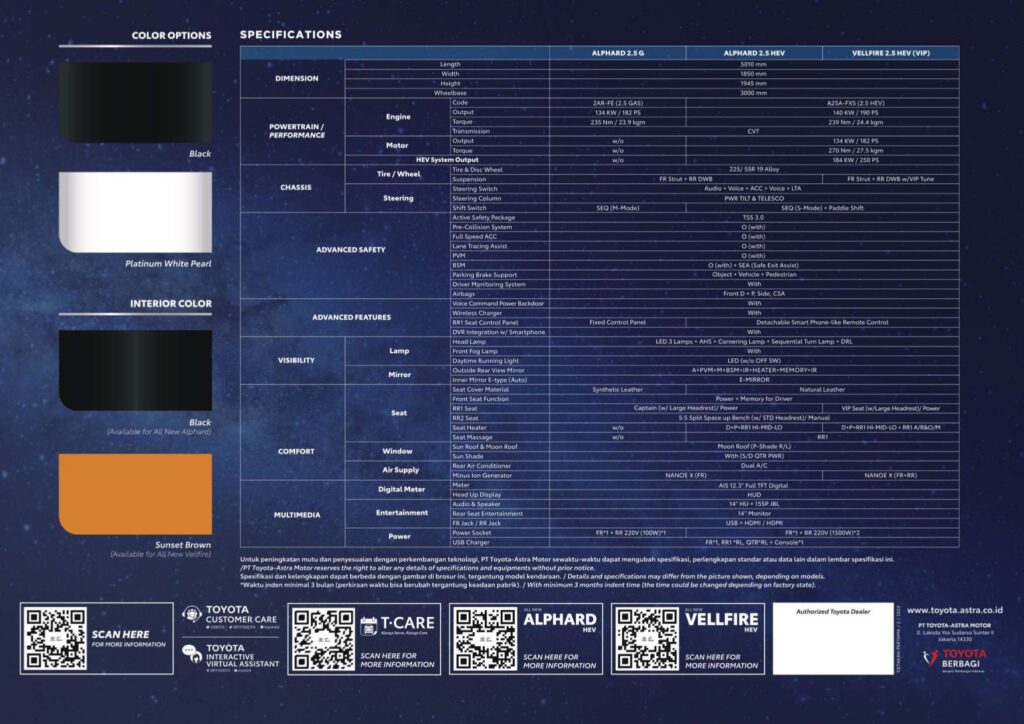Click the Toyota Berbagi logo
1024x724 pixels.
tap(961, 657)
